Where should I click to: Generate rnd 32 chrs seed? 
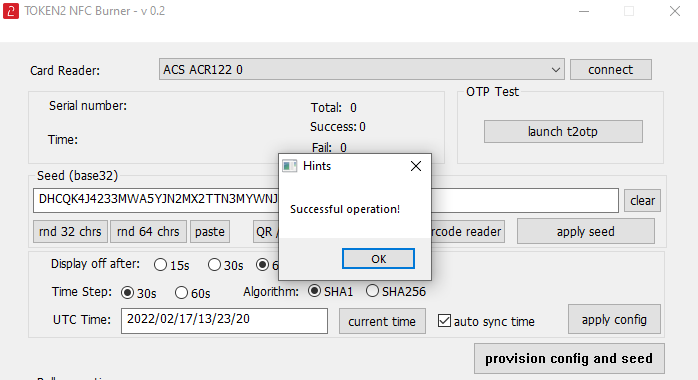[70, 231]
